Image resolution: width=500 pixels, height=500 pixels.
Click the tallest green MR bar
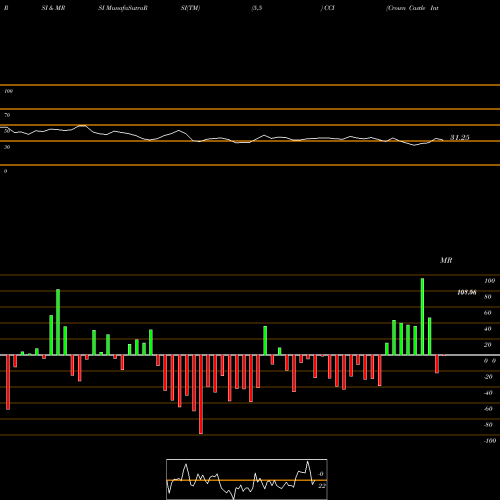point(422,317)
